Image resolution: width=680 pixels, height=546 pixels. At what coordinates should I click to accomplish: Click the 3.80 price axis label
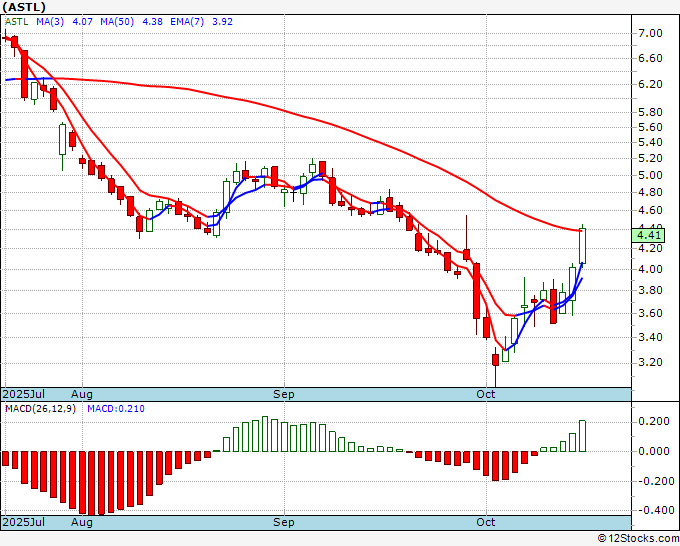[651, 290]
